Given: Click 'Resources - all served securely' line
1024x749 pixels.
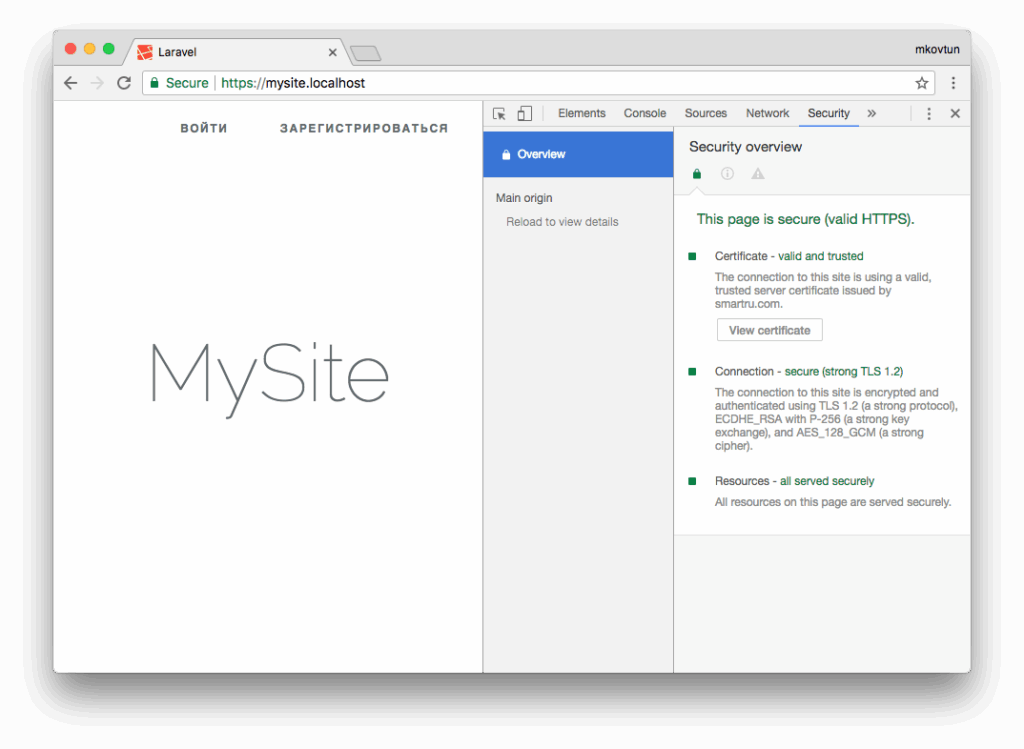Looking at the screenshot, I should (x=794, y=481).
